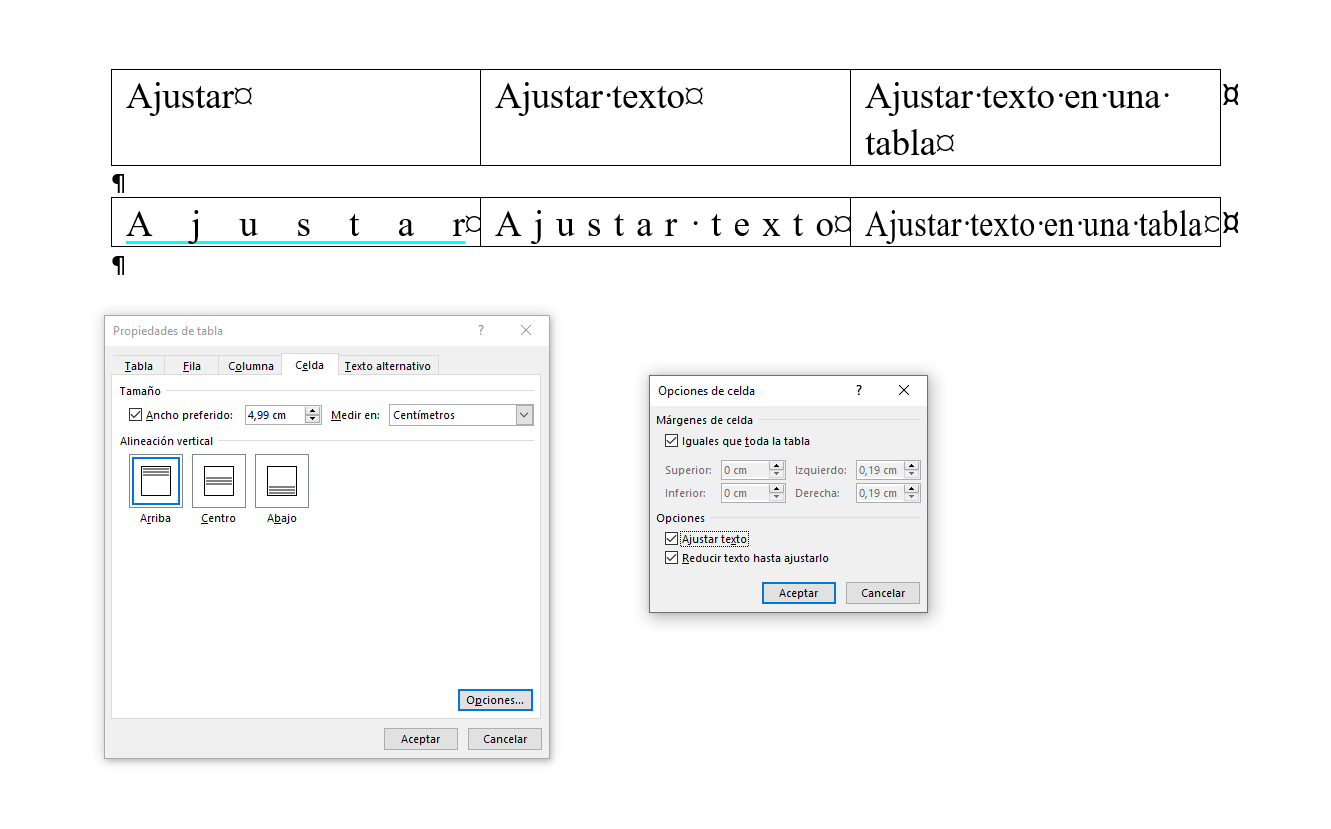Uncheck Iguales que toda la tabla

click(x=671, y=441)
